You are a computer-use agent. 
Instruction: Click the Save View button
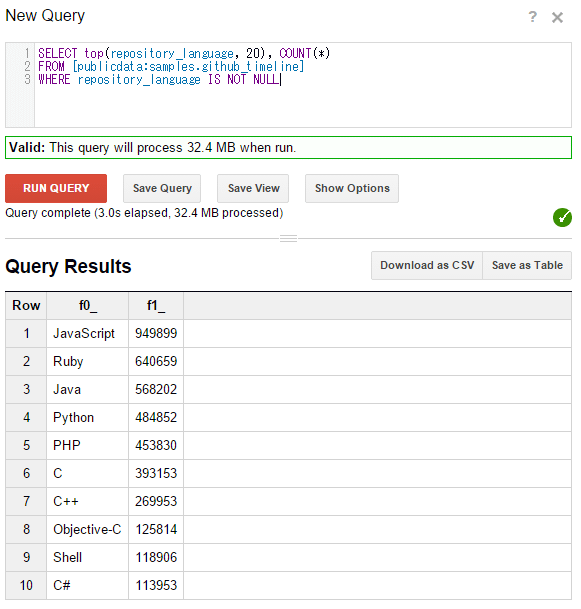pyautogui.click(x=253, y=188)
